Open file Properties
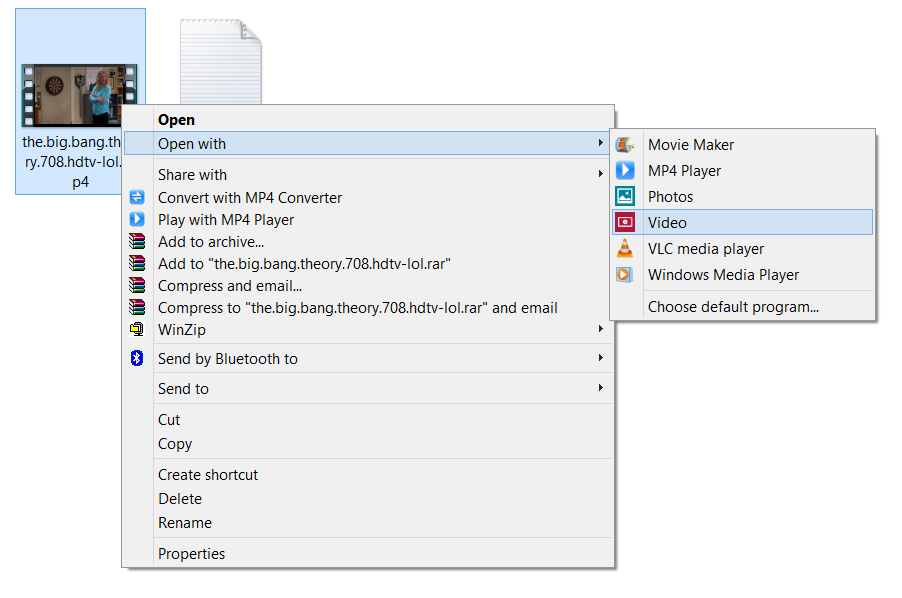This screenshot has width=902, height=598. [368, 554]
